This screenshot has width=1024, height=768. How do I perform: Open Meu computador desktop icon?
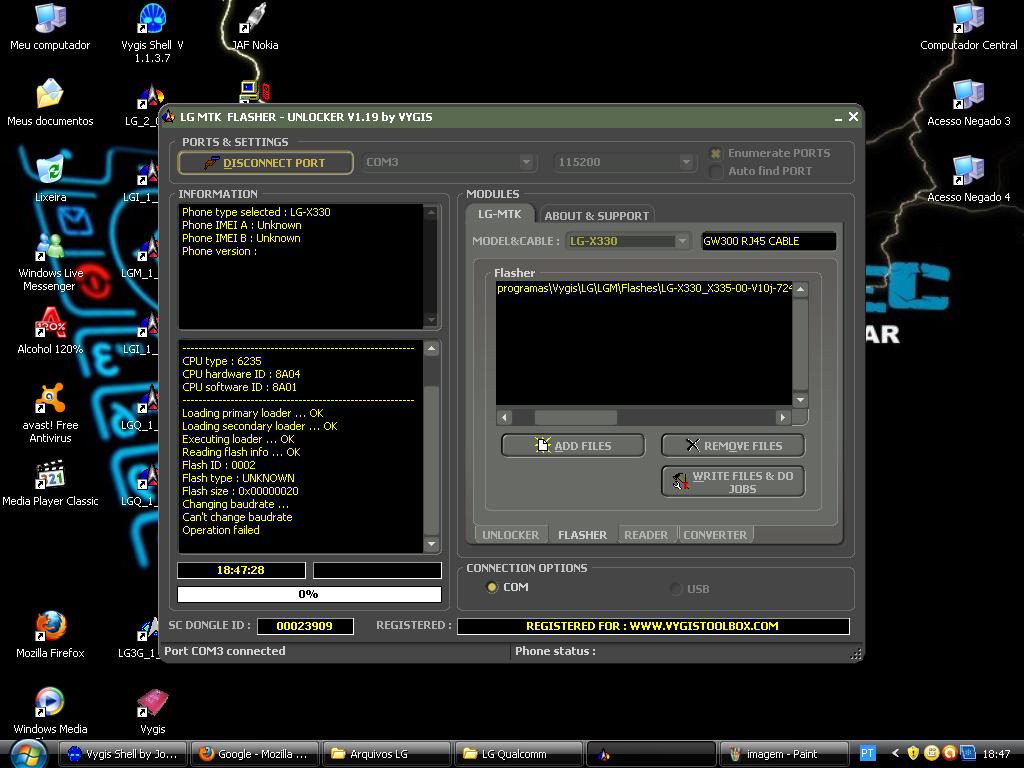pos(50,26)
